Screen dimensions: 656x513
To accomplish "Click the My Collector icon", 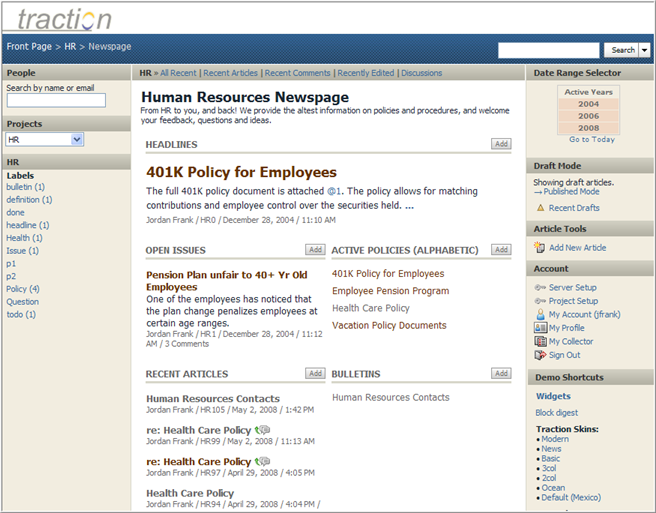I will tap(540, 342).
